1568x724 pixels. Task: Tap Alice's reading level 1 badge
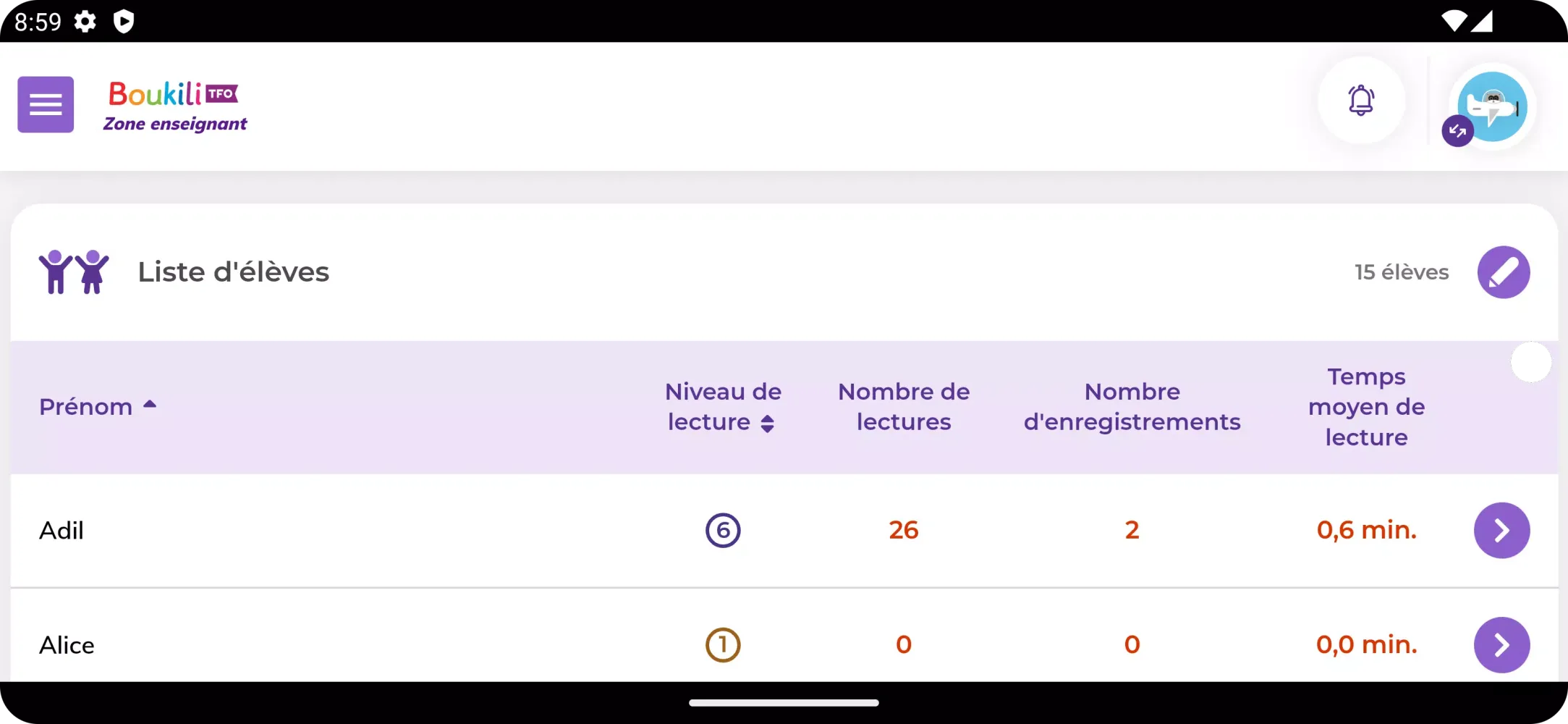pyautogui.click(x=723, y=645)
